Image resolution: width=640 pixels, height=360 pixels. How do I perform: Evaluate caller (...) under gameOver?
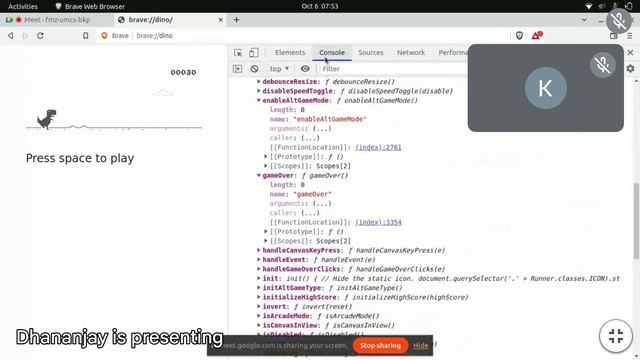tap(310, 213)
